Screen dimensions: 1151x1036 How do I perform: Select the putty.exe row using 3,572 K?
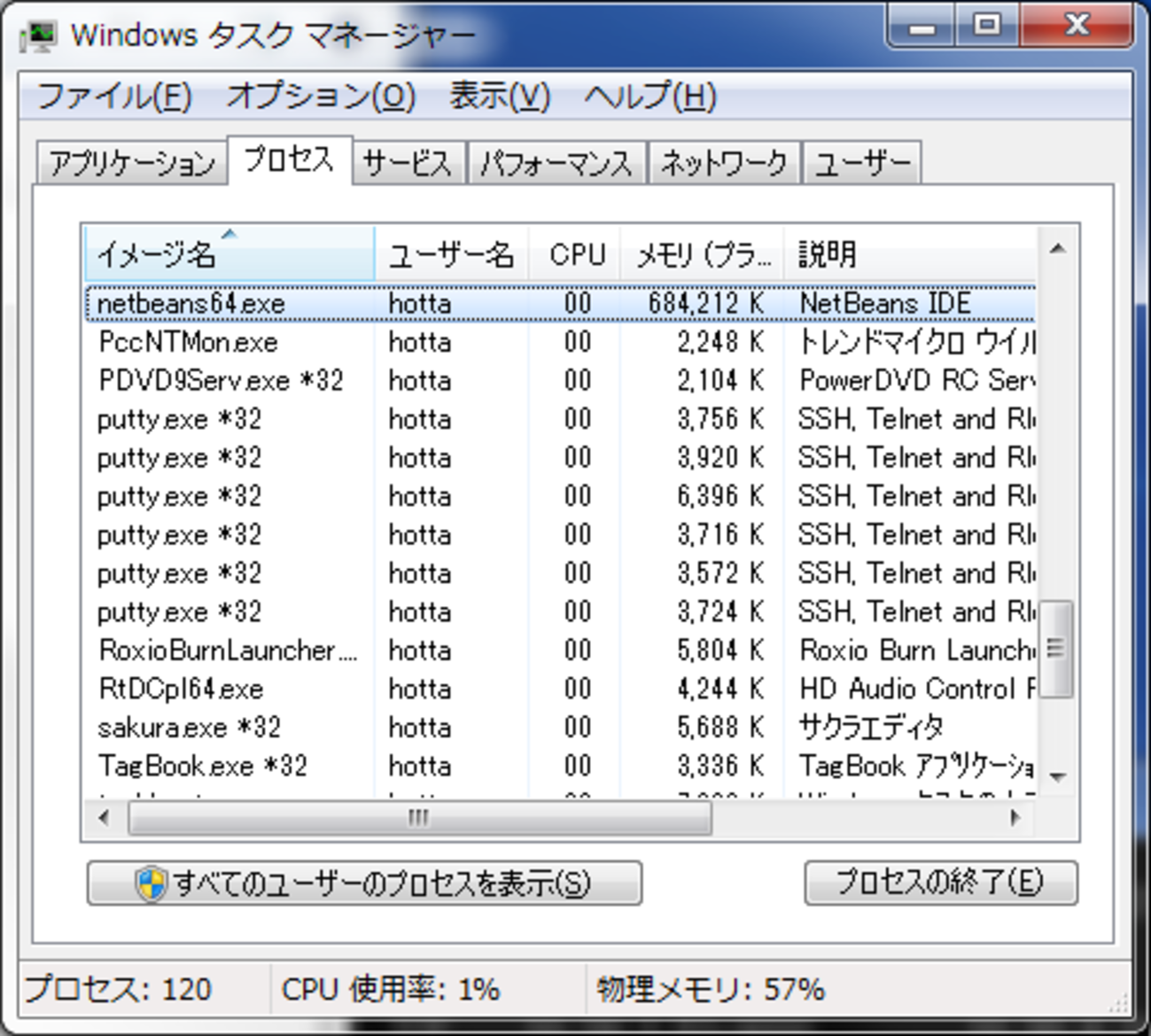(560, 573)
